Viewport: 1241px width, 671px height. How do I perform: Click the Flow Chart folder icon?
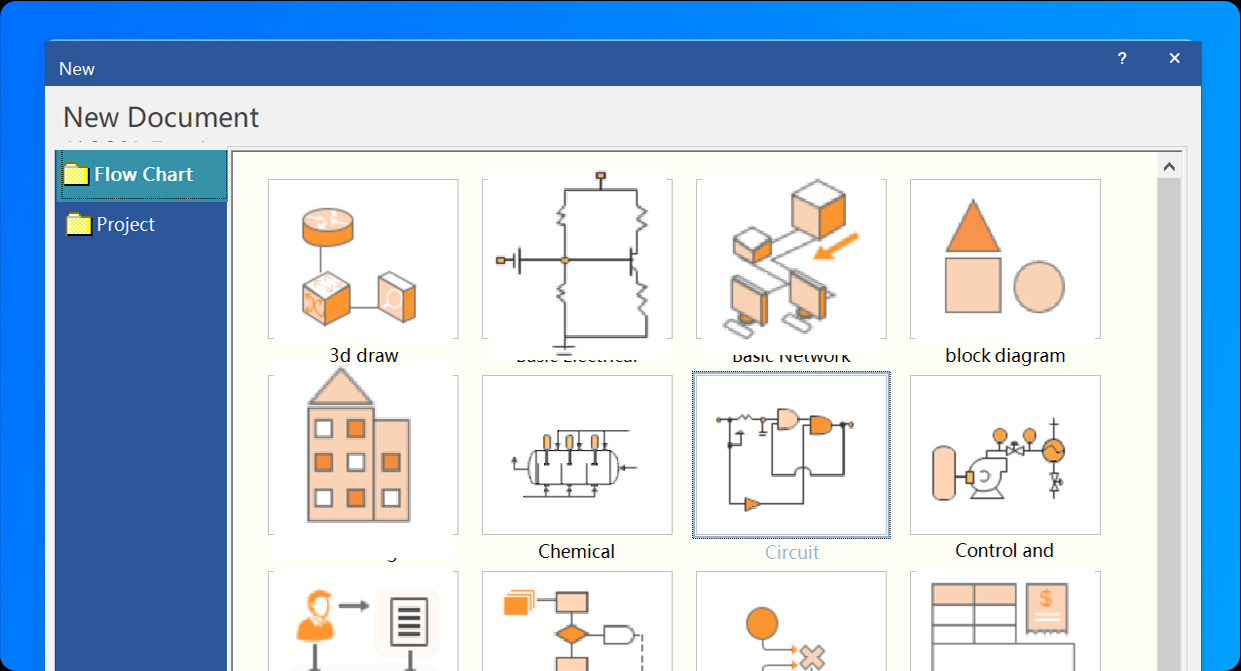[x=78, y=174]
